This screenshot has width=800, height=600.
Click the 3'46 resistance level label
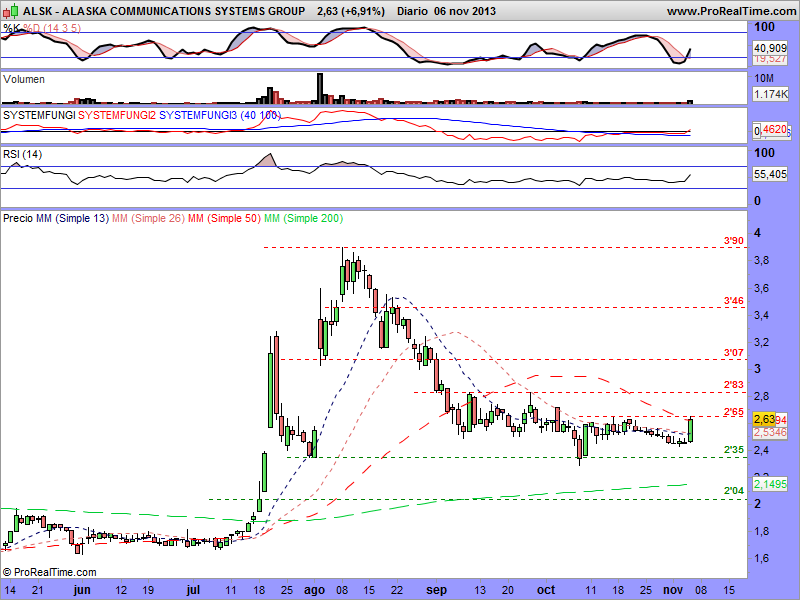[x=734, y=301]
